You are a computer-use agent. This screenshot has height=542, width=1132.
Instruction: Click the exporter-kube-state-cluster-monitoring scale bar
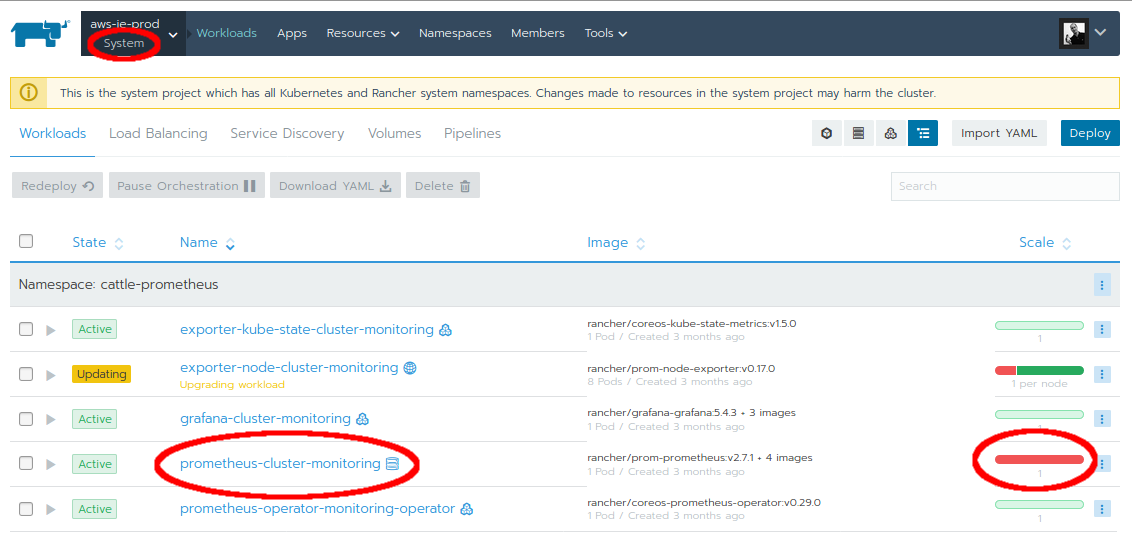pos(1040,325)
